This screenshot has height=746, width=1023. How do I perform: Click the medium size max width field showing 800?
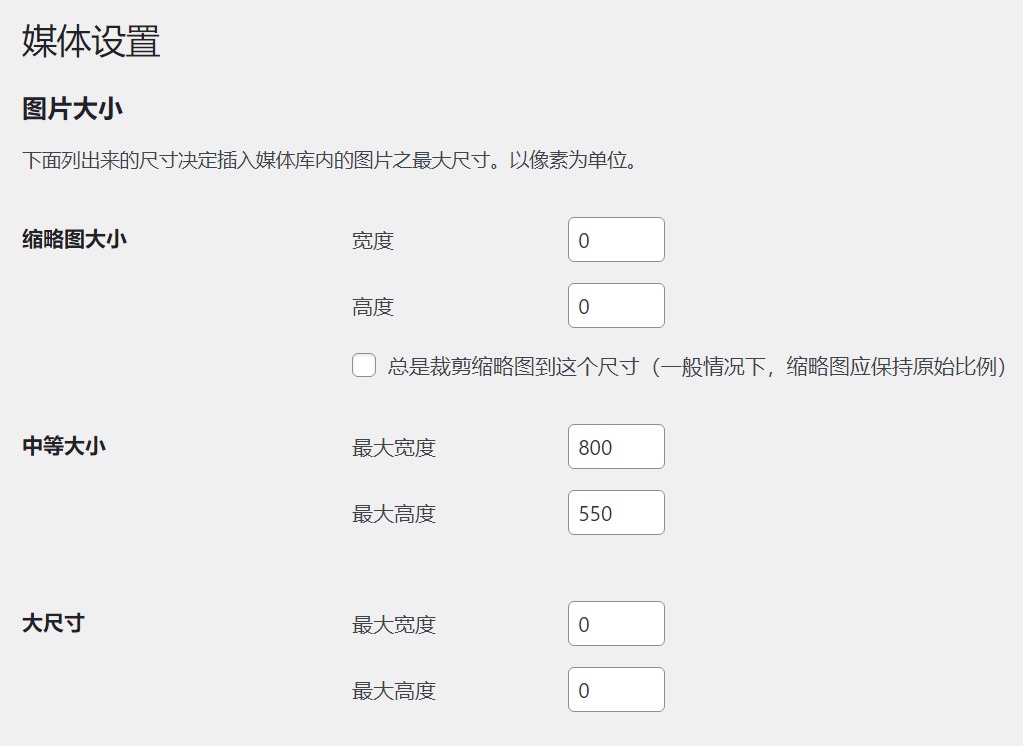pyautogui.click(x=615, y=446)
